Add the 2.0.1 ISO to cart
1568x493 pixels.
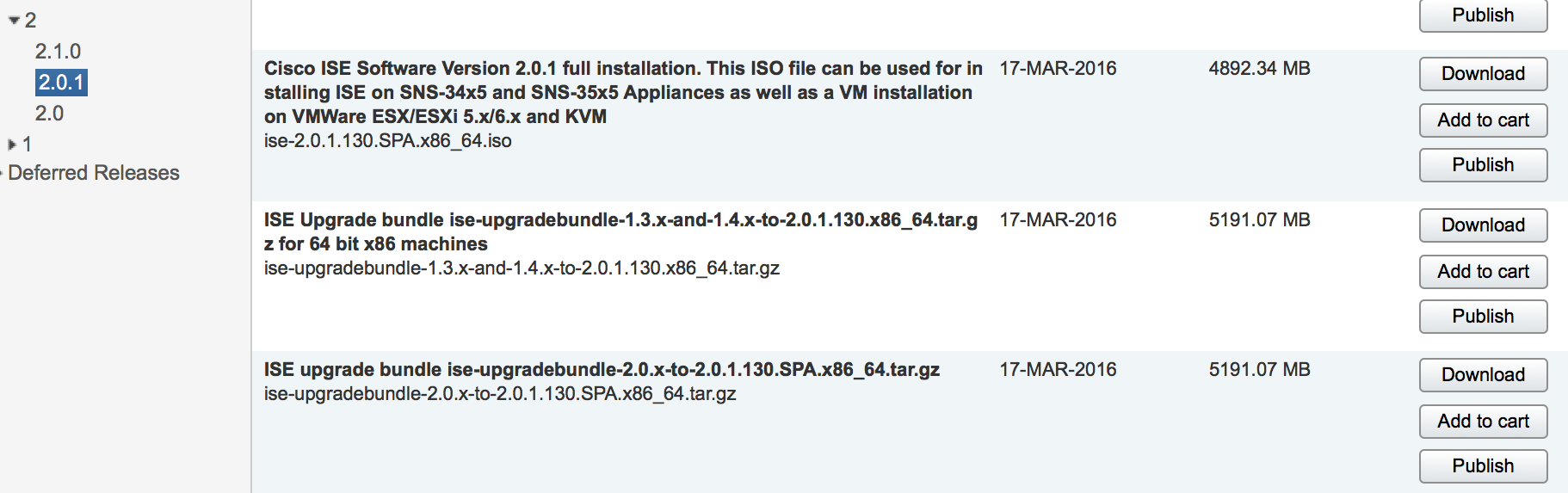pos(1482,120)
